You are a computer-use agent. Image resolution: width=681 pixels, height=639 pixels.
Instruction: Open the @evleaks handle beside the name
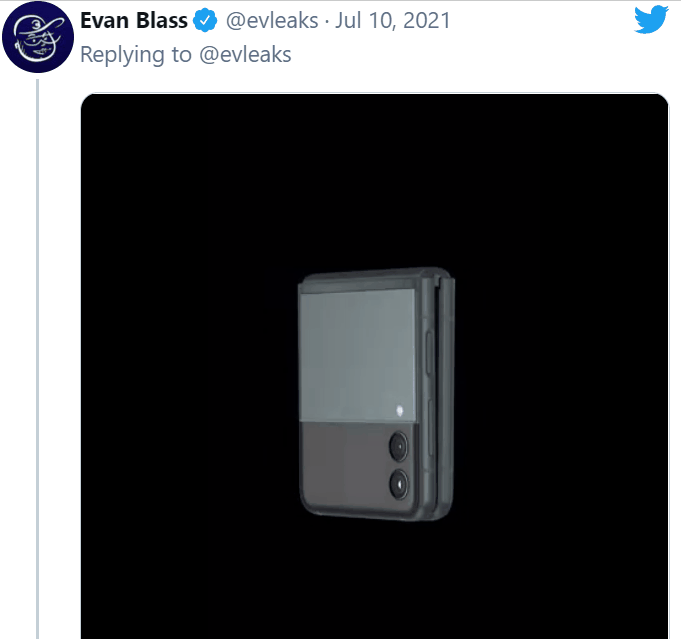coord(272,21)
